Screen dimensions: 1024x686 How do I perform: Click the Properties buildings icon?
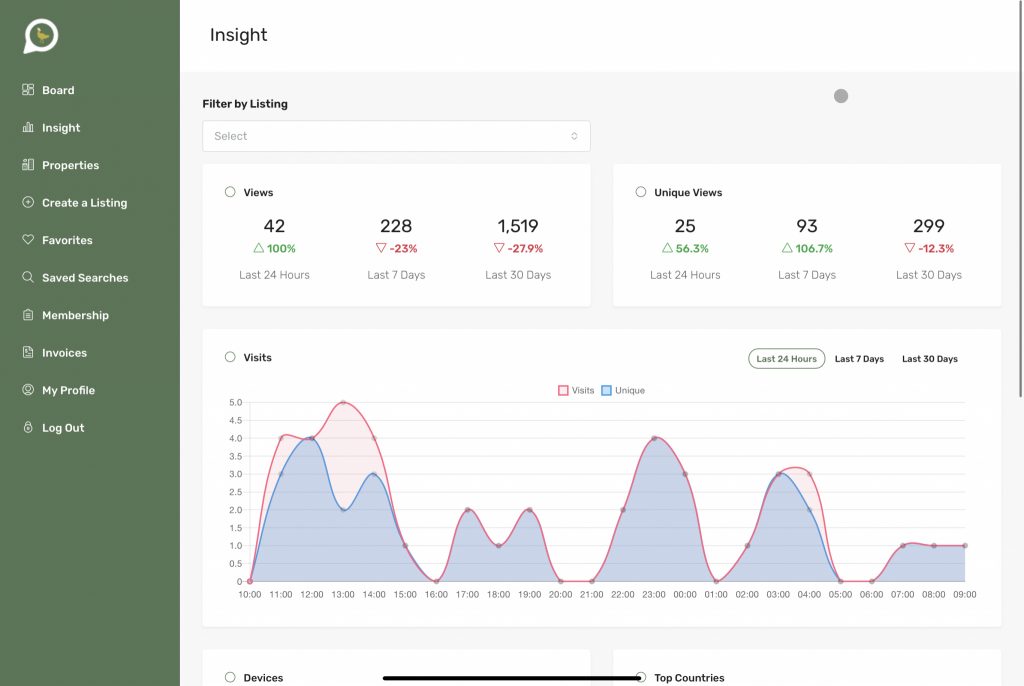(x=28, y=165)
